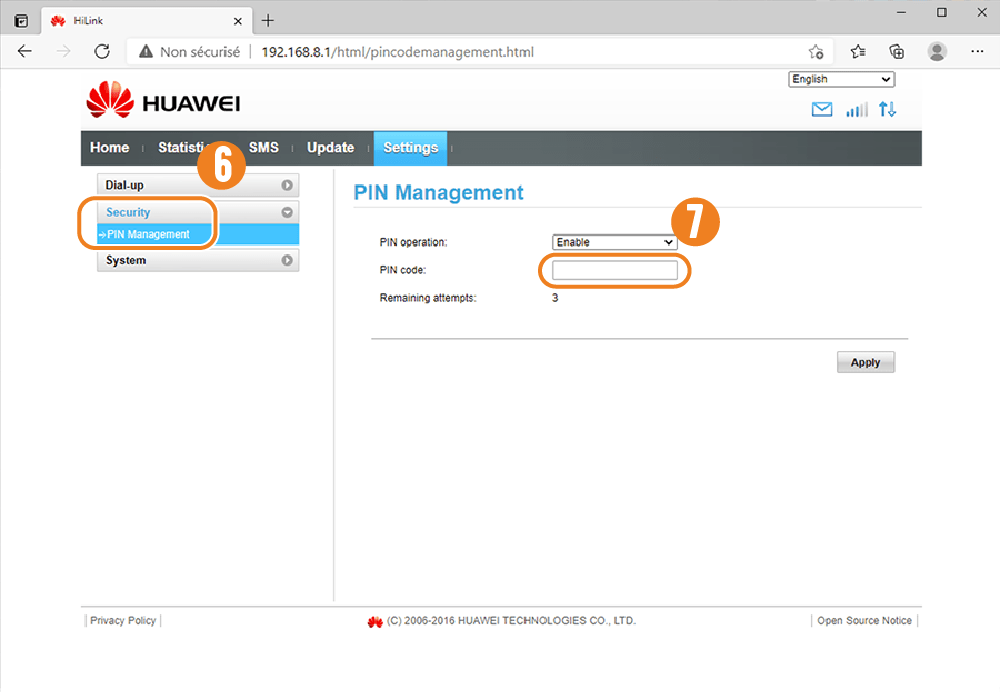The image size is (1000, 693).
Task: Open a new browser tab
Action: 268,20
